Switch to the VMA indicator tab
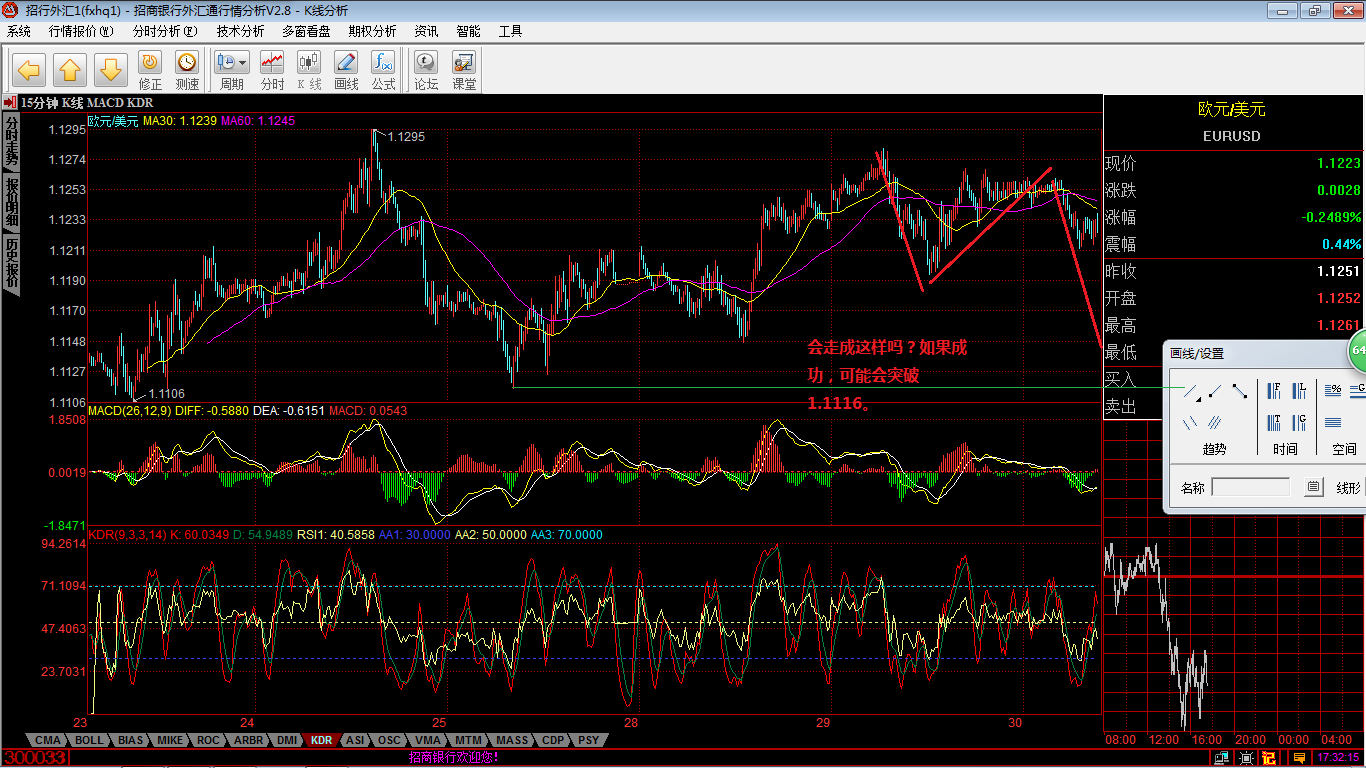This screenshot has width=1366, height=768. (x=427, y=740)
